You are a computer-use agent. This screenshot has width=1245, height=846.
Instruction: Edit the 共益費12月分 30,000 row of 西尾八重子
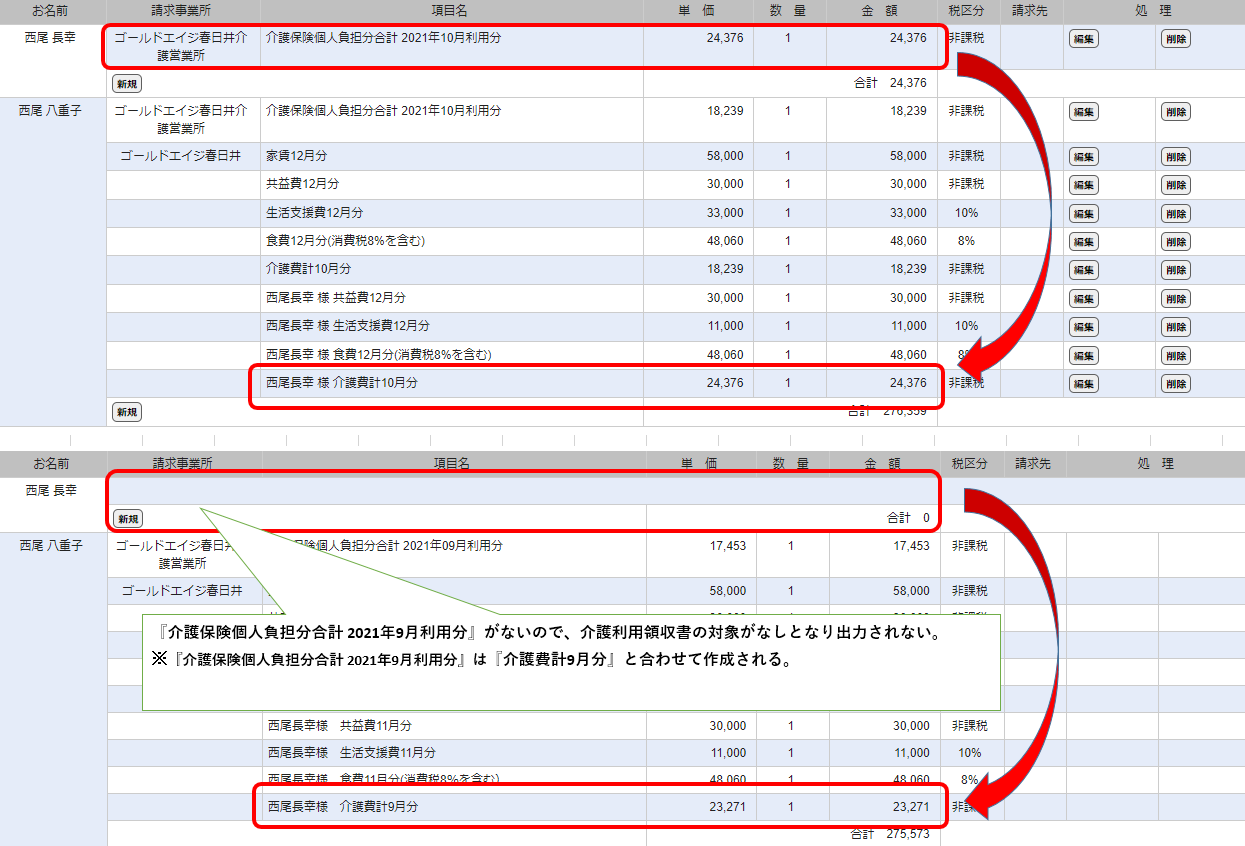click(1083, 185)
